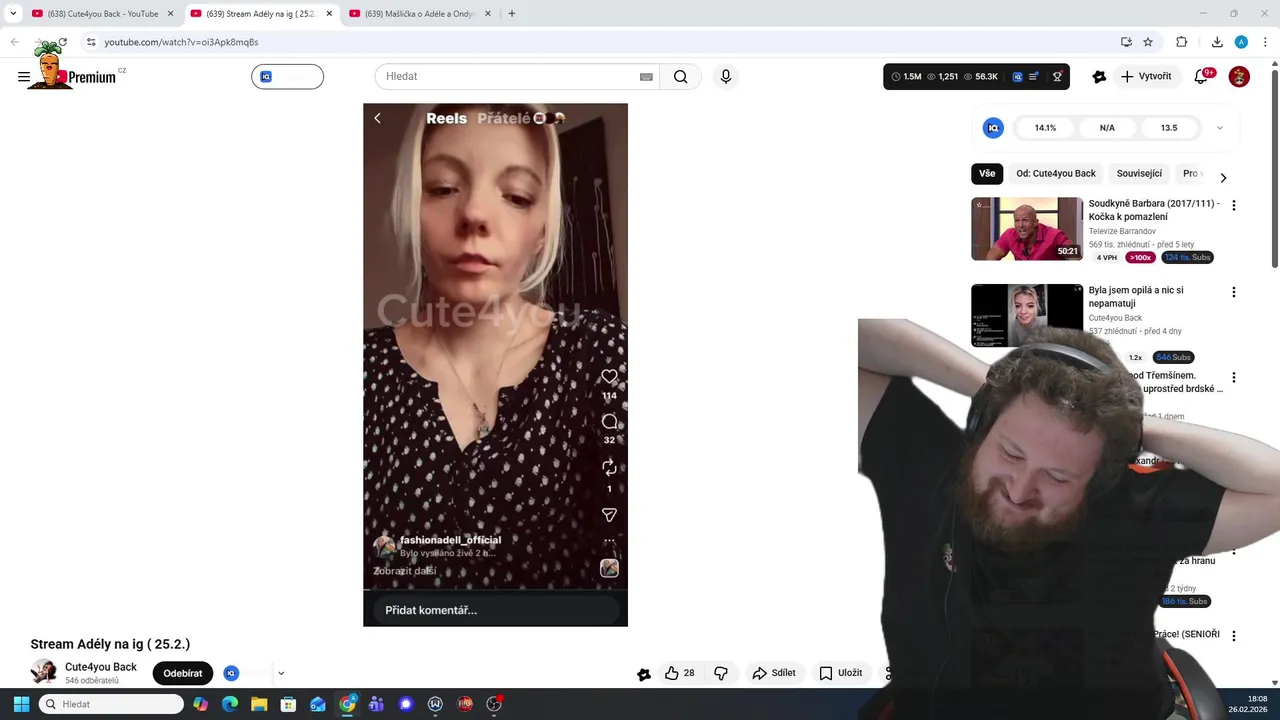Image resolution: width=1280 pixels, height=720 pixels.
Task: Close the Stream Adély na ig tab
Action: (x=329, y=14)
